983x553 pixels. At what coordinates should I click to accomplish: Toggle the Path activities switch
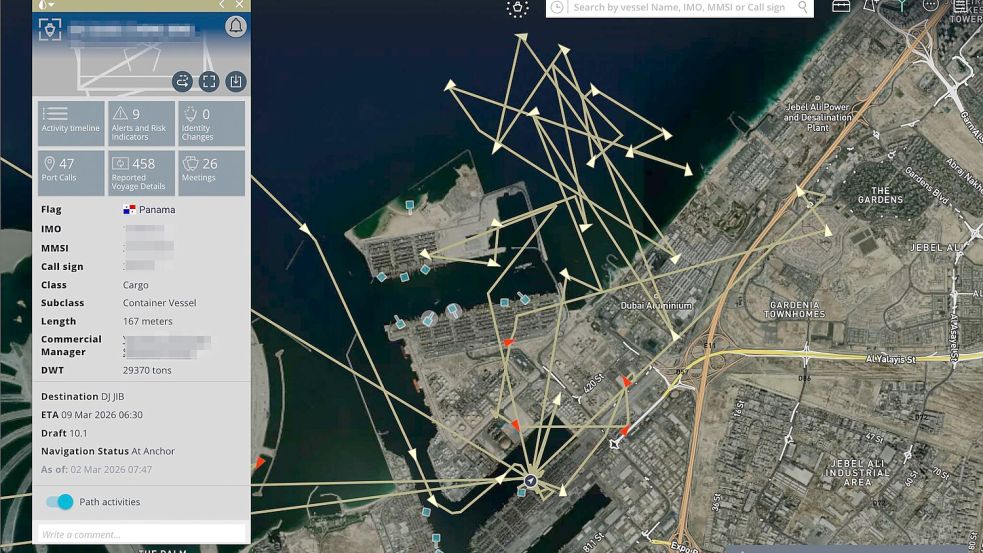pyautogui.click(x=60, y=502)
